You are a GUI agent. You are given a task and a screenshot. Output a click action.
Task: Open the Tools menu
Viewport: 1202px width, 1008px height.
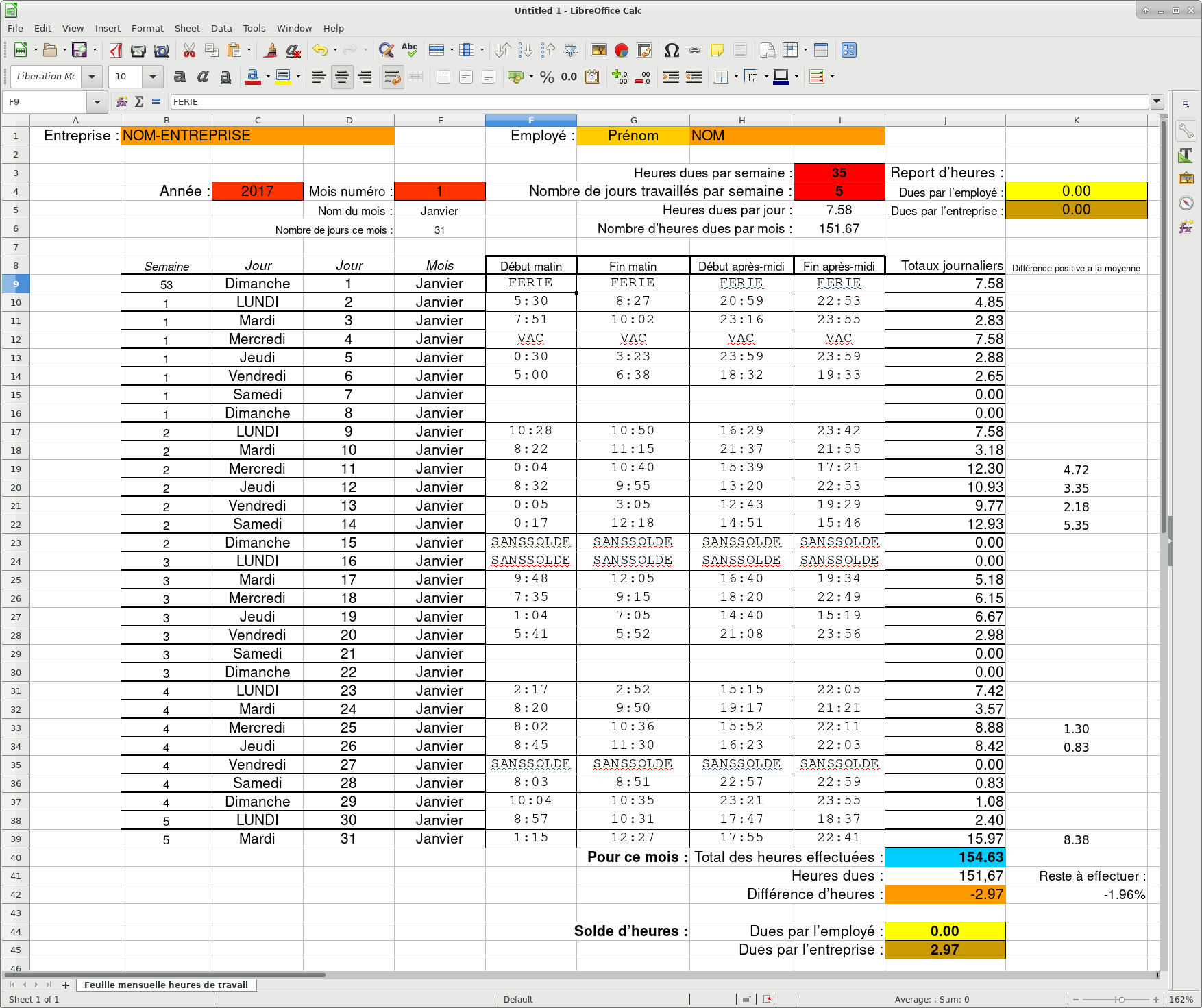click(254, 28)
